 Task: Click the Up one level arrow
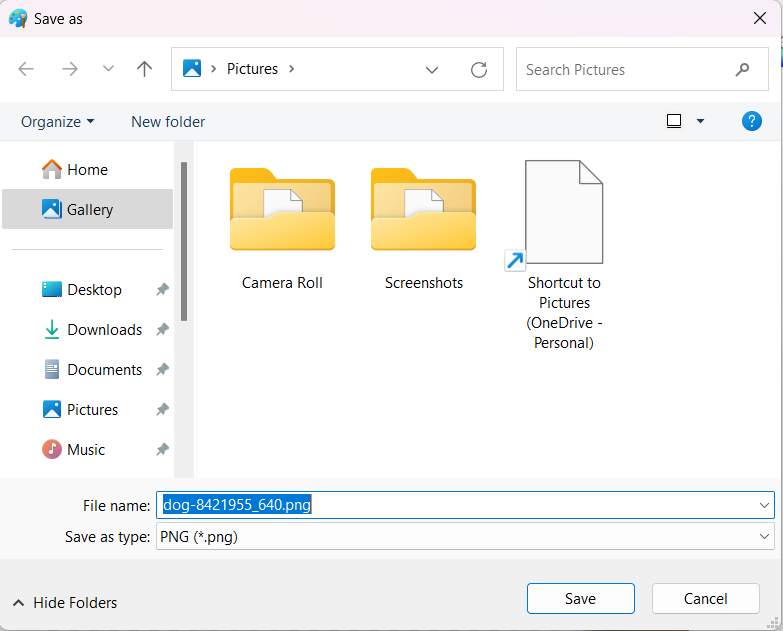click(x=145, y=69)
